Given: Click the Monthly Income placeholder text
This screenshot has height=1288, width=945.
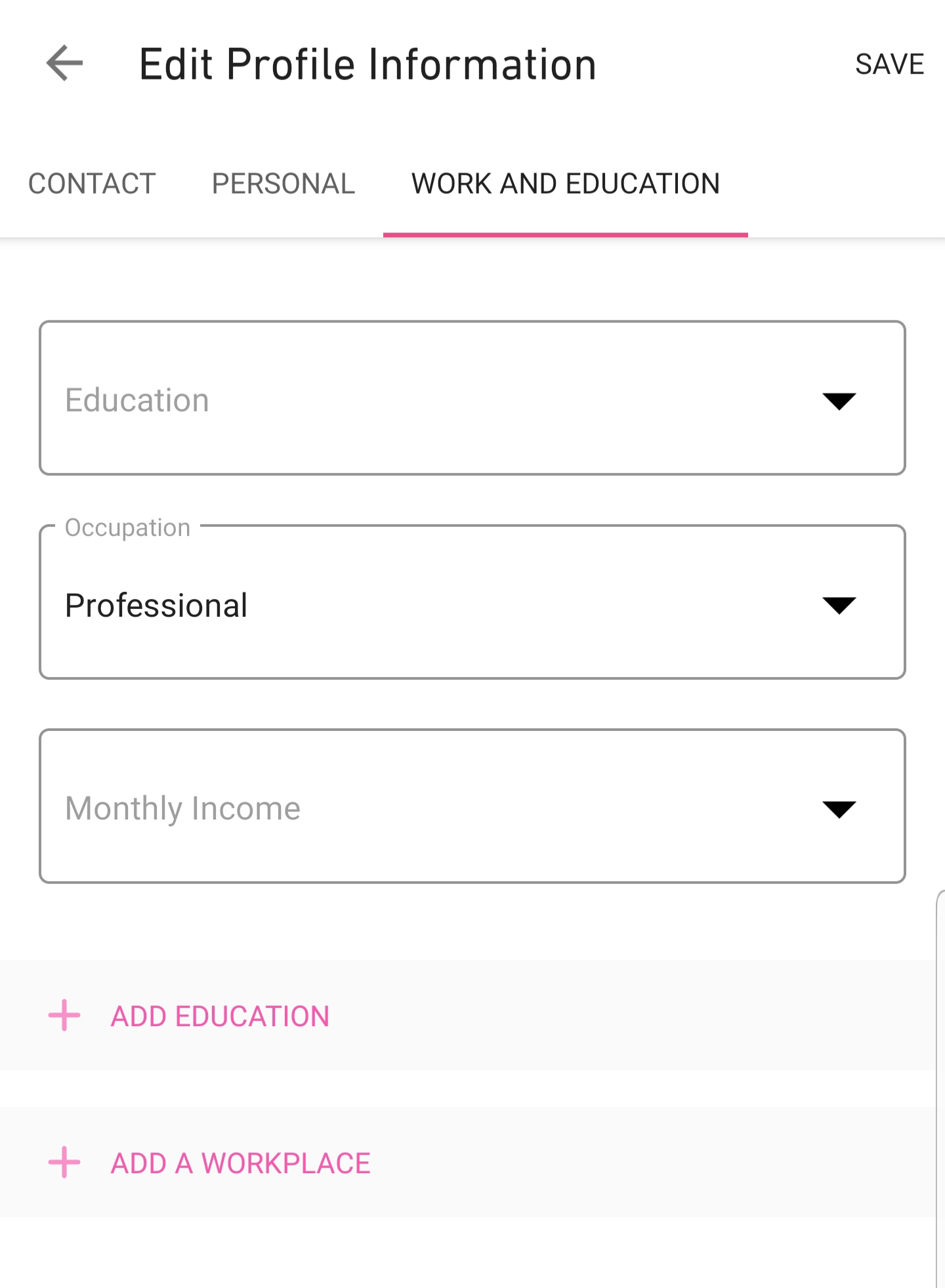Looking at the screenshot, I should point(182,808).
